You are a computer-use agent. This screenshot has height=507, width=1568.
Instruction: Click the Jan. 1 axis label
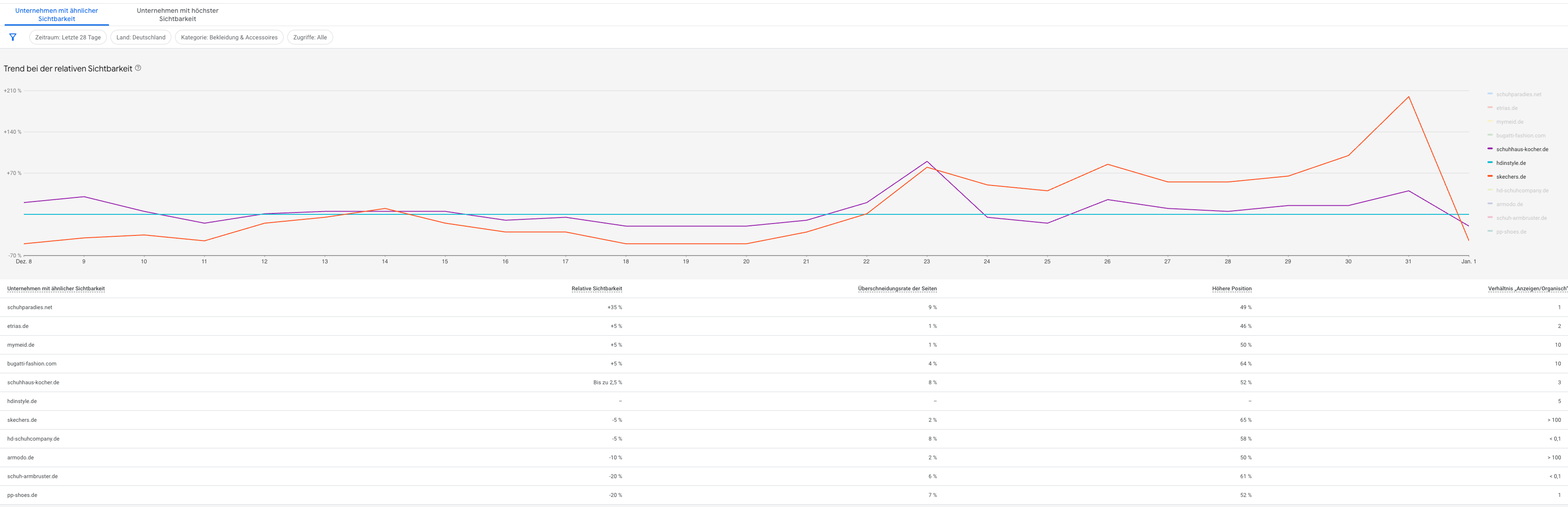tap(1469, 262)
